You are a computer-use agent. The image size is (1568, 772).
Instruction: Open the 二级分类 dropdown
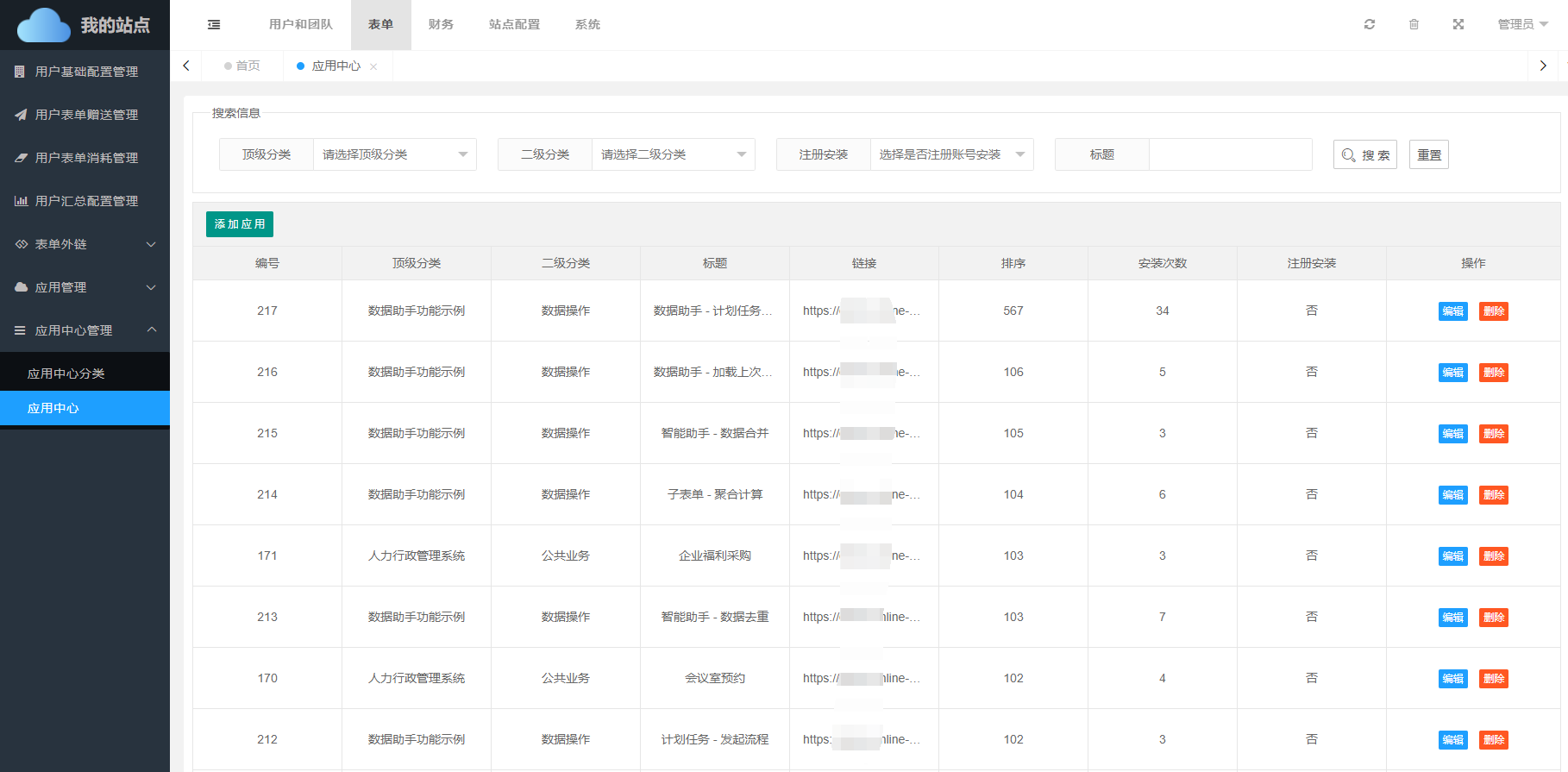click(x=673, y=154)
